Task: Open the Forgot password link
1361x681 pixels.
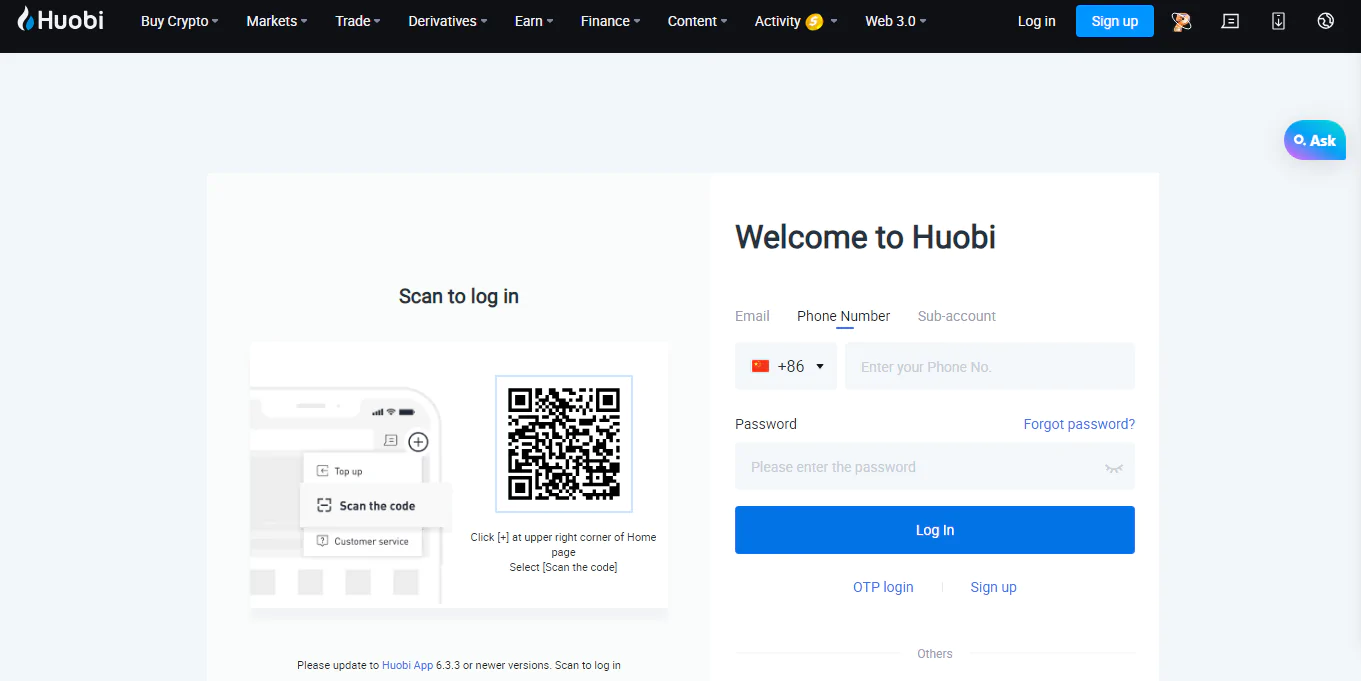Action: [1079, 424]
